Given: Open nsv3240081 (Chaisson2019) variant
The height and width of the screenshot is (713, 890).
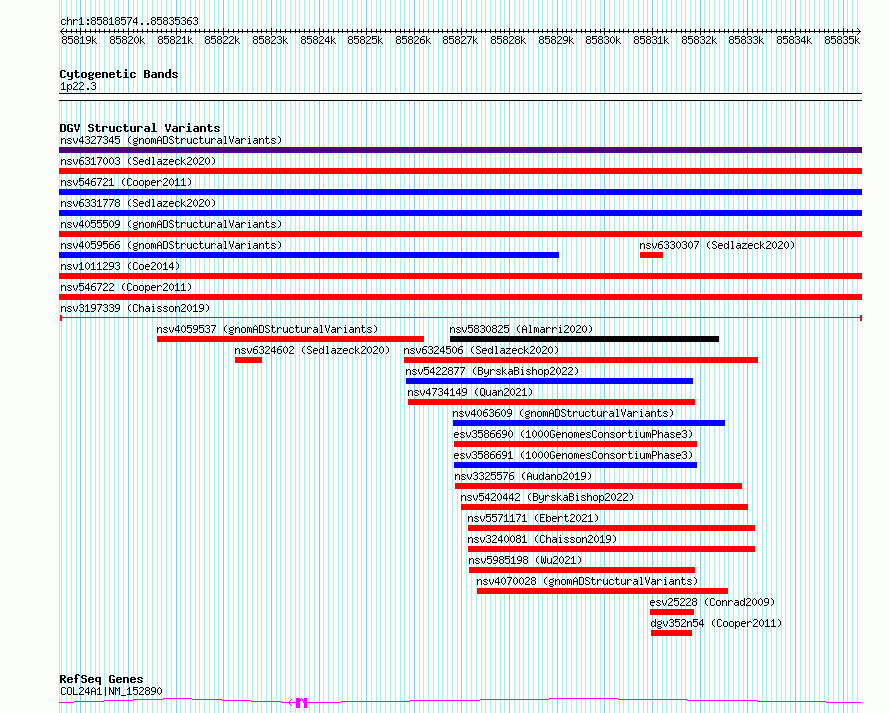Looking at the screenshot, I should 542,539.
